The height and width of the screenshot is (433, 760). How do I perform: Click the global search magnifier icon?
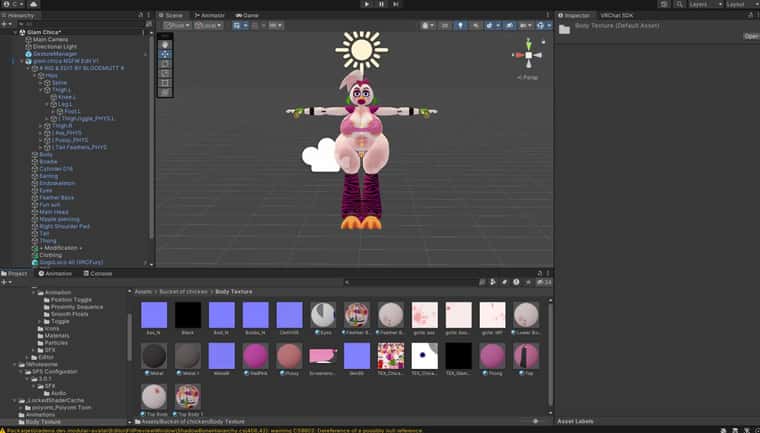click(679, 4)
